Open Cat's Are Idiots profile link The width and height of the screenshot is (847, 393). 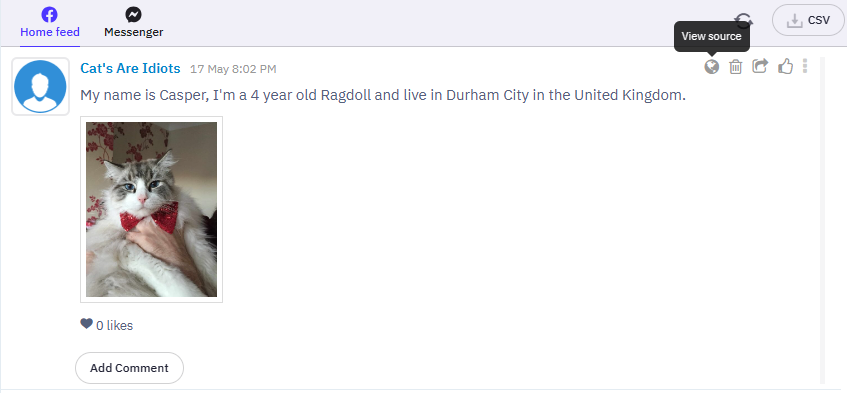pos(130,69)
